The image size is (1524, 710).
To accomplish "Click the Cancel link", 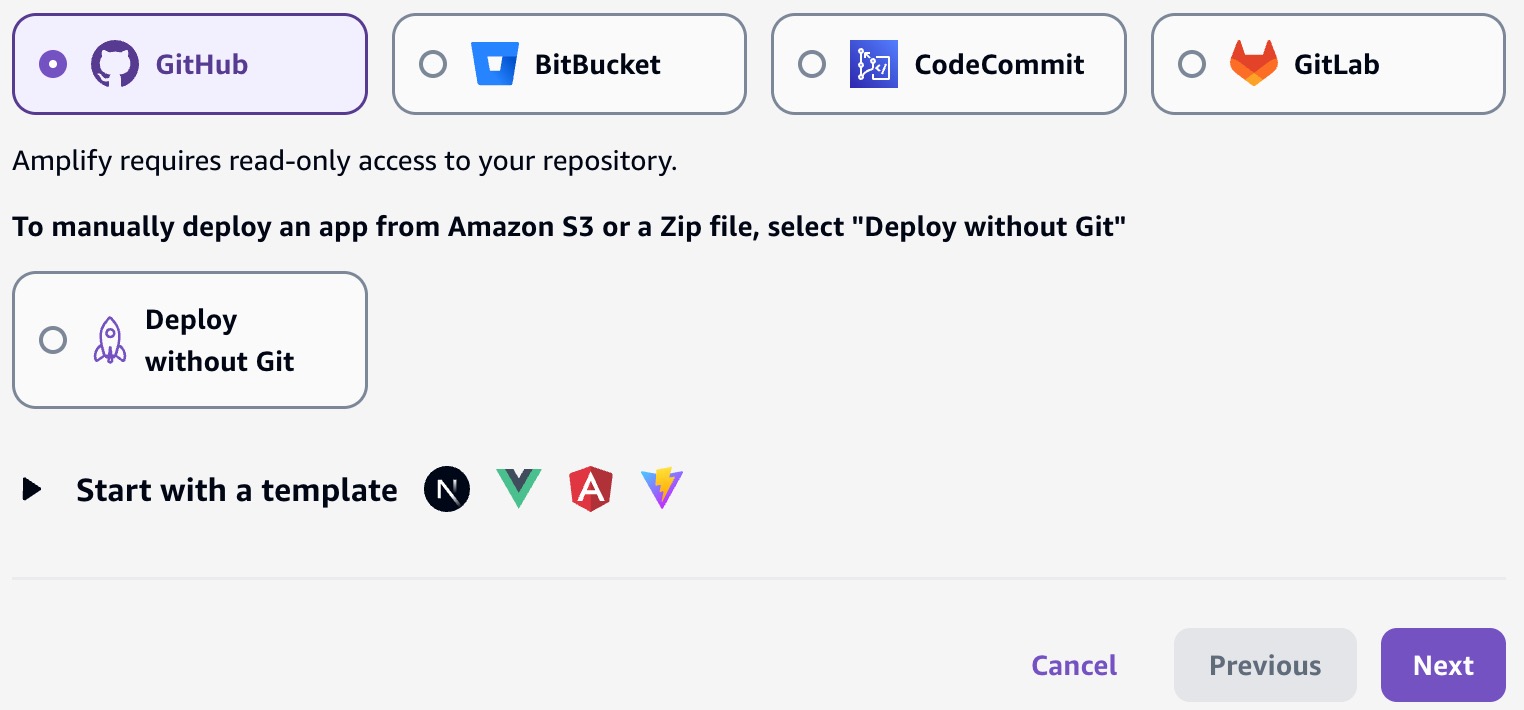I will coord(1074,665).
